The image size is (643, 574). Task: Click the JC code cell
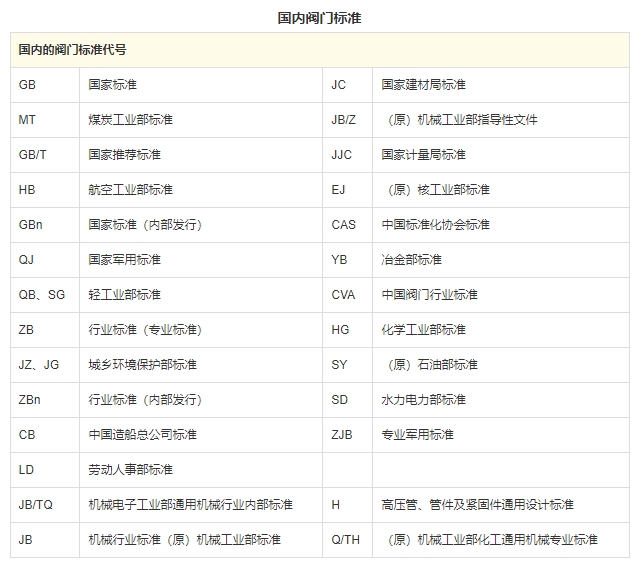pyautogui.click(x=347, y=85)
